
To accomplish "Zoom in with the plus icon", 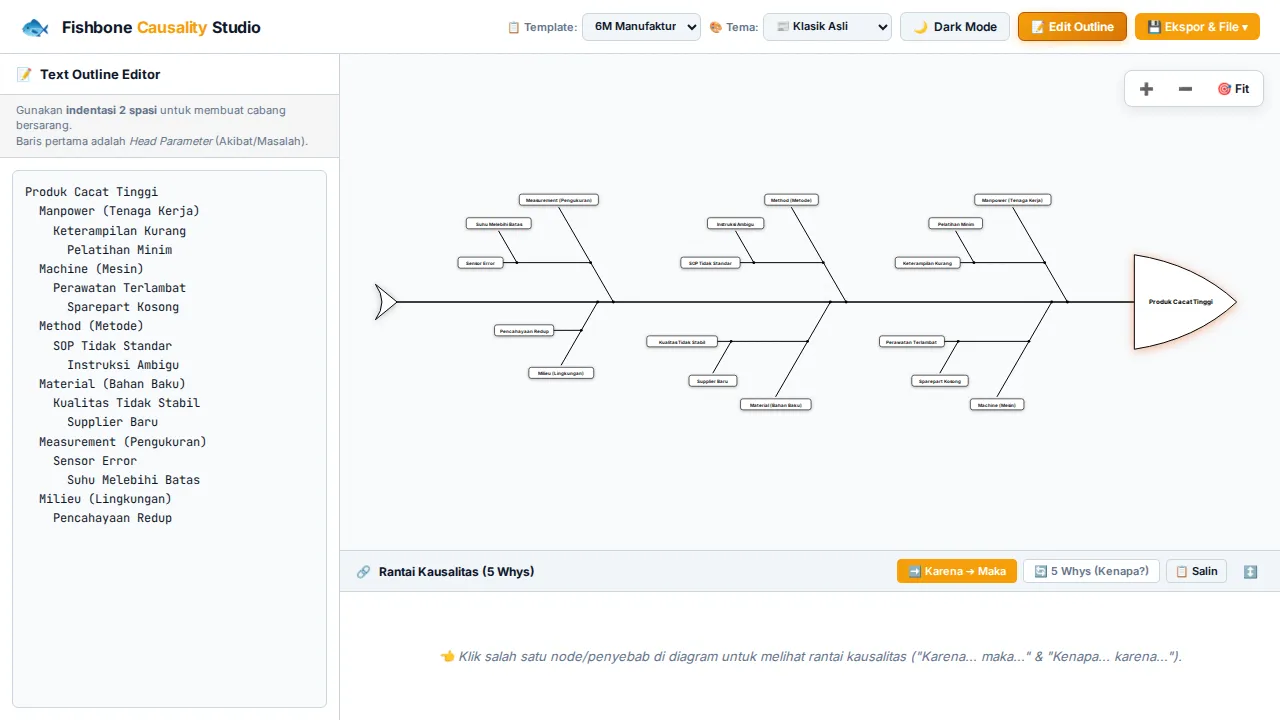I will click(x=1146, y=89).
